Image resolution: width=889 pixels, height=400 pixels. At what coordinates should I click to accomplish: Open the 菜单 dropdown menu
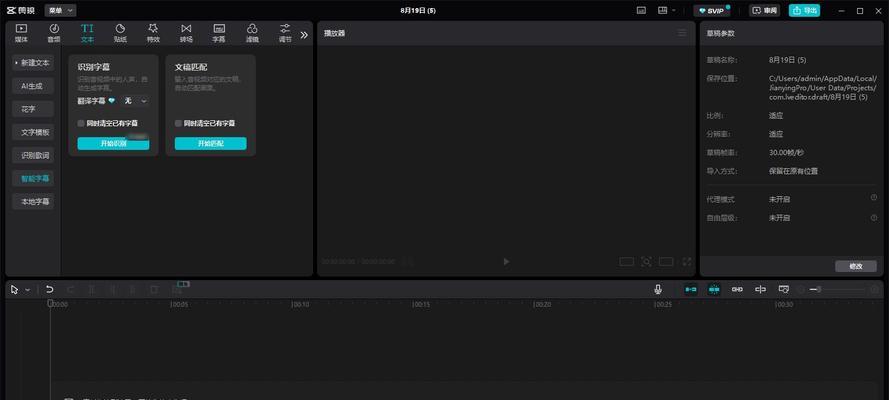coord(60,10)
